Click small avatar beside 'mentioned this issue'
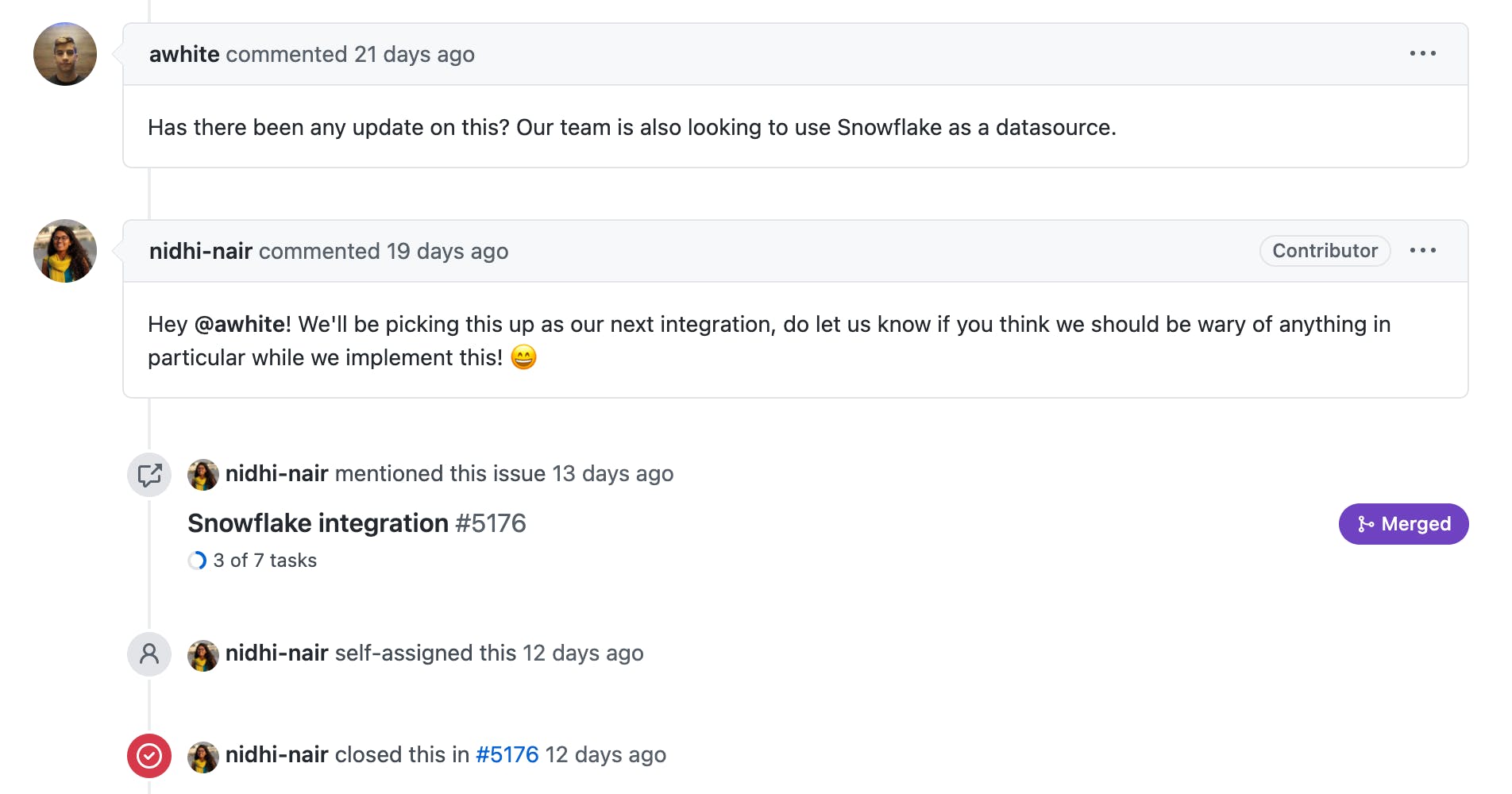The width and height of the screenshot is (1512, 794). click(203, 475)
